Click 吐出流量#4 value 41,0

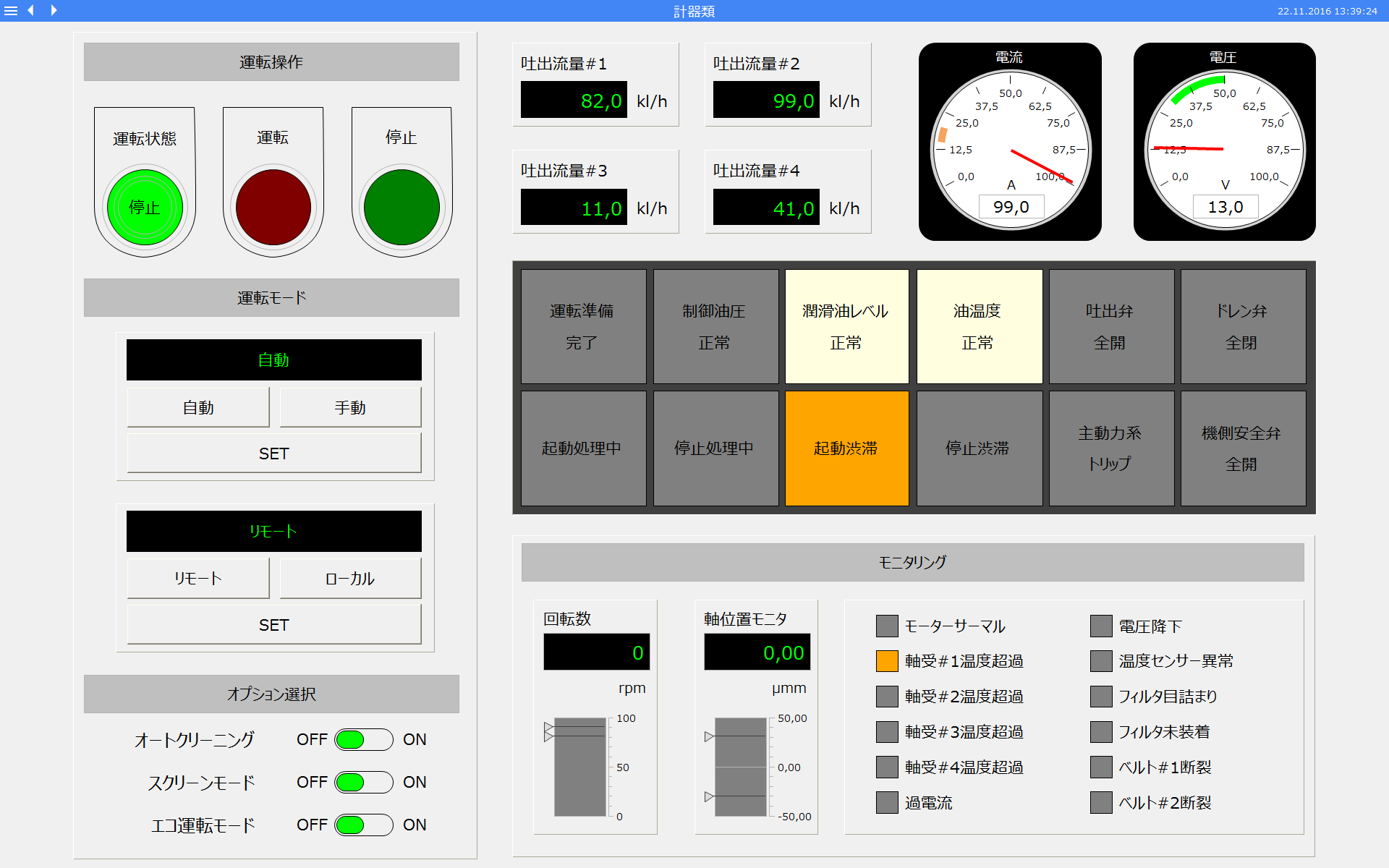click(766, 208)
